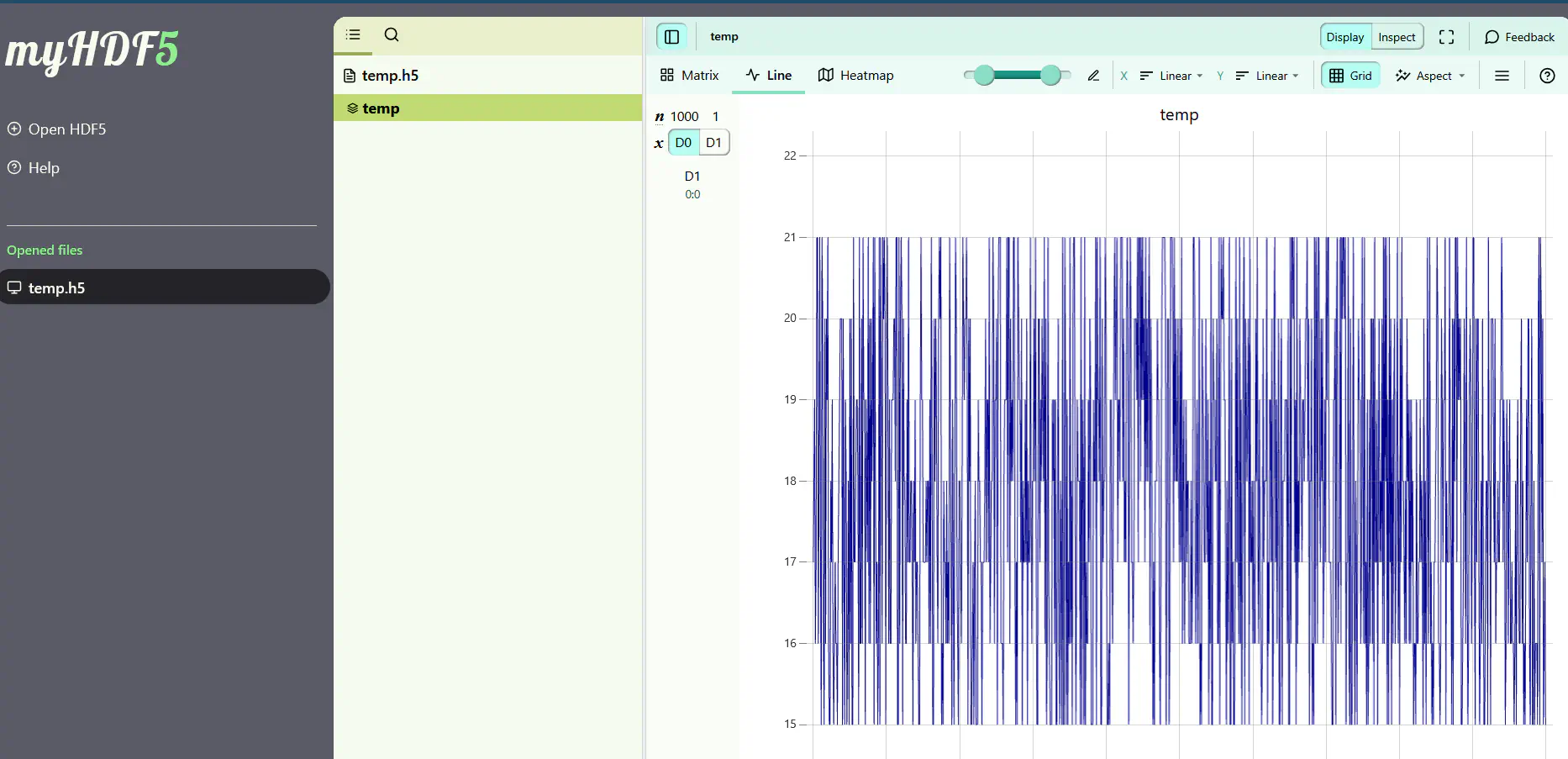Image resolution: width=1568 pixels, height=759 pixels.
Task: Click the question mark help icon
Action: [1547, 76]
